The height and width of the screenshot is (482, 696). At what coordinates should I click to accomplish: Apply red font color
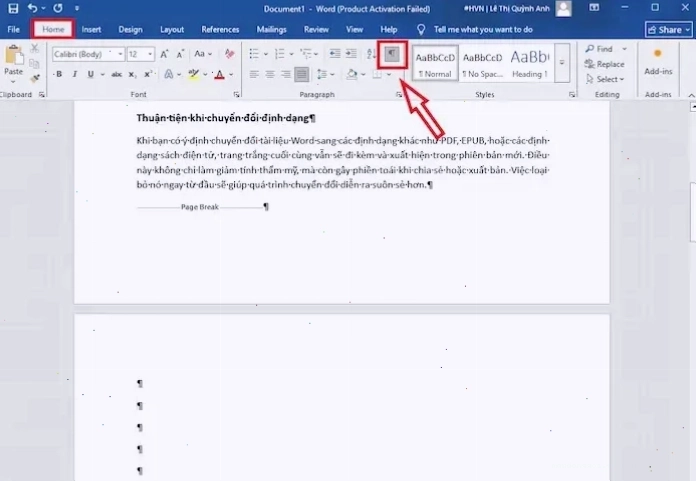(x=219, y=74)
